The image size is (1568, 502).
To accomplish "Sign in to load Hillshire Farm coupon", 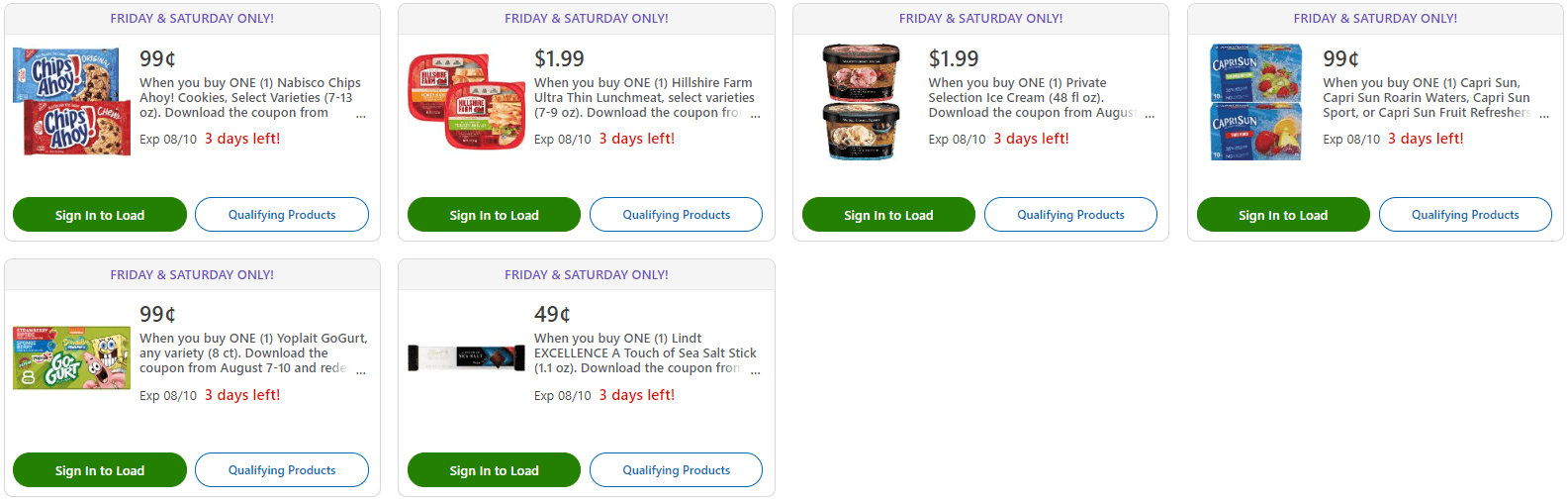I will click(494, 215).
